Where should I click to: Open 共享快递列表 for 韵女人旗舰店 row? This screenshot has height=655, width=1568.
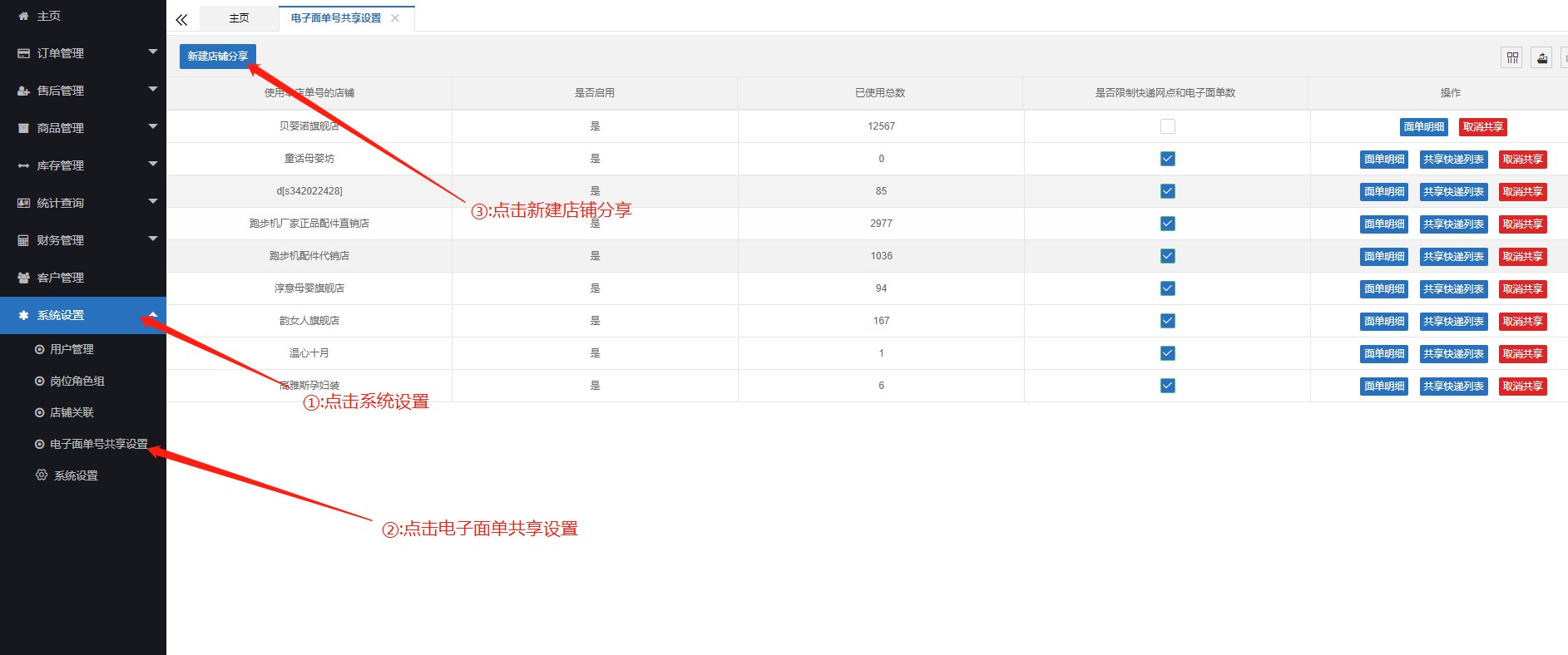click(x=1453, y=321)
